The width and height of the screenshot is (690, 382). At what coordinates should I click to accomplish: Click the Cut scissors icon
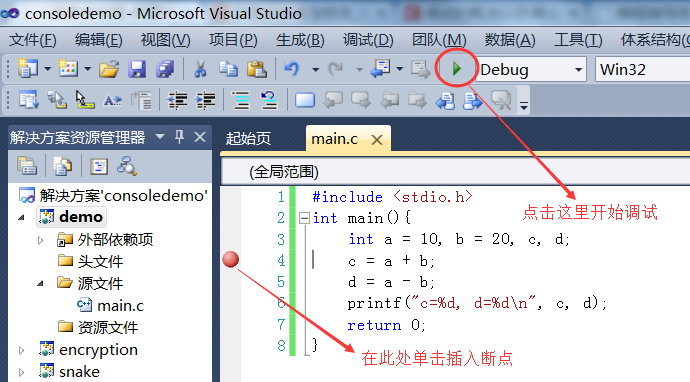click(200, 69)
